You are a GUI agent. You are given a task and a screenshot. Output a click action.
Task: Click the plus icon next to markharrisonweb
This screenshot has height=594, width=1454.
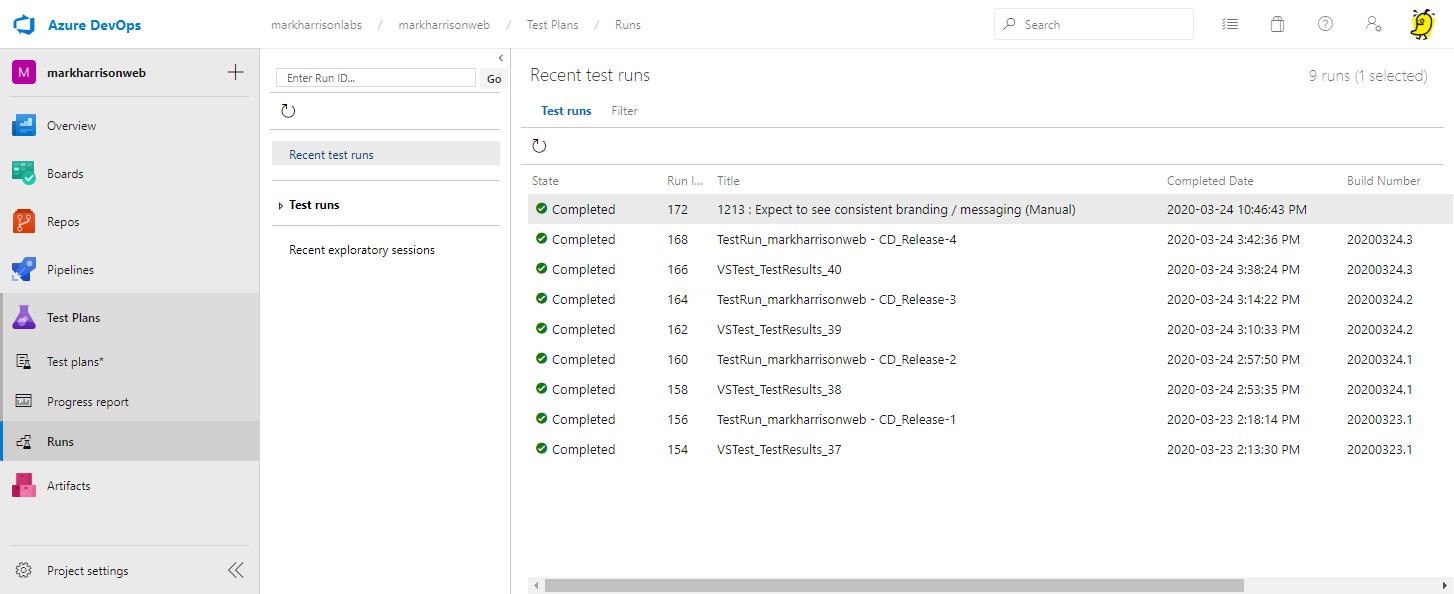235,72
